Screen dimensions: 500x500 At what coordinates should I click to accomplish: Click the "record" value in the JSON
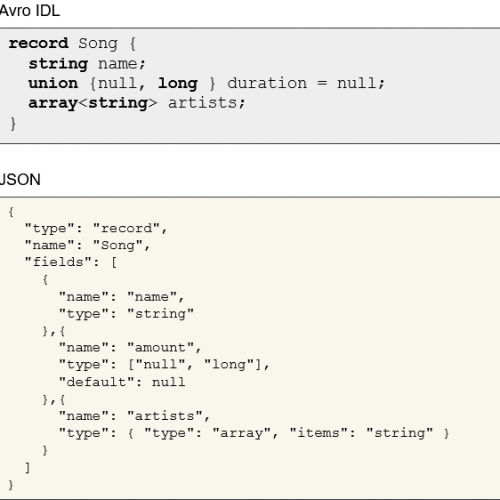point(126,228)
